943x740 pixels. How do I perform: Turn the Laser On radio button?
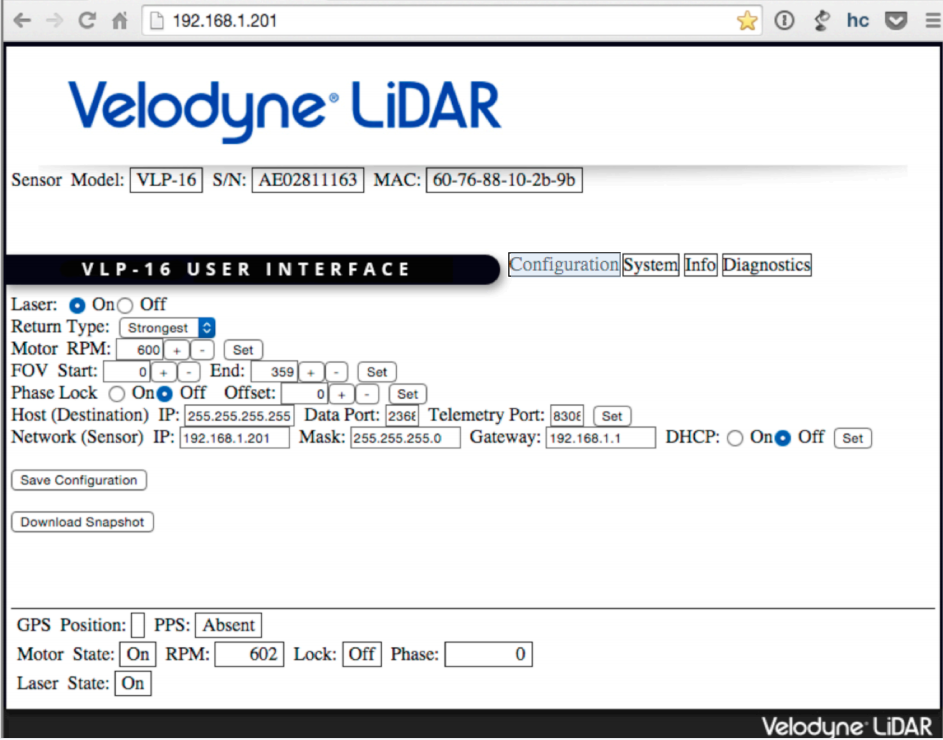click(x=77, y=305)
